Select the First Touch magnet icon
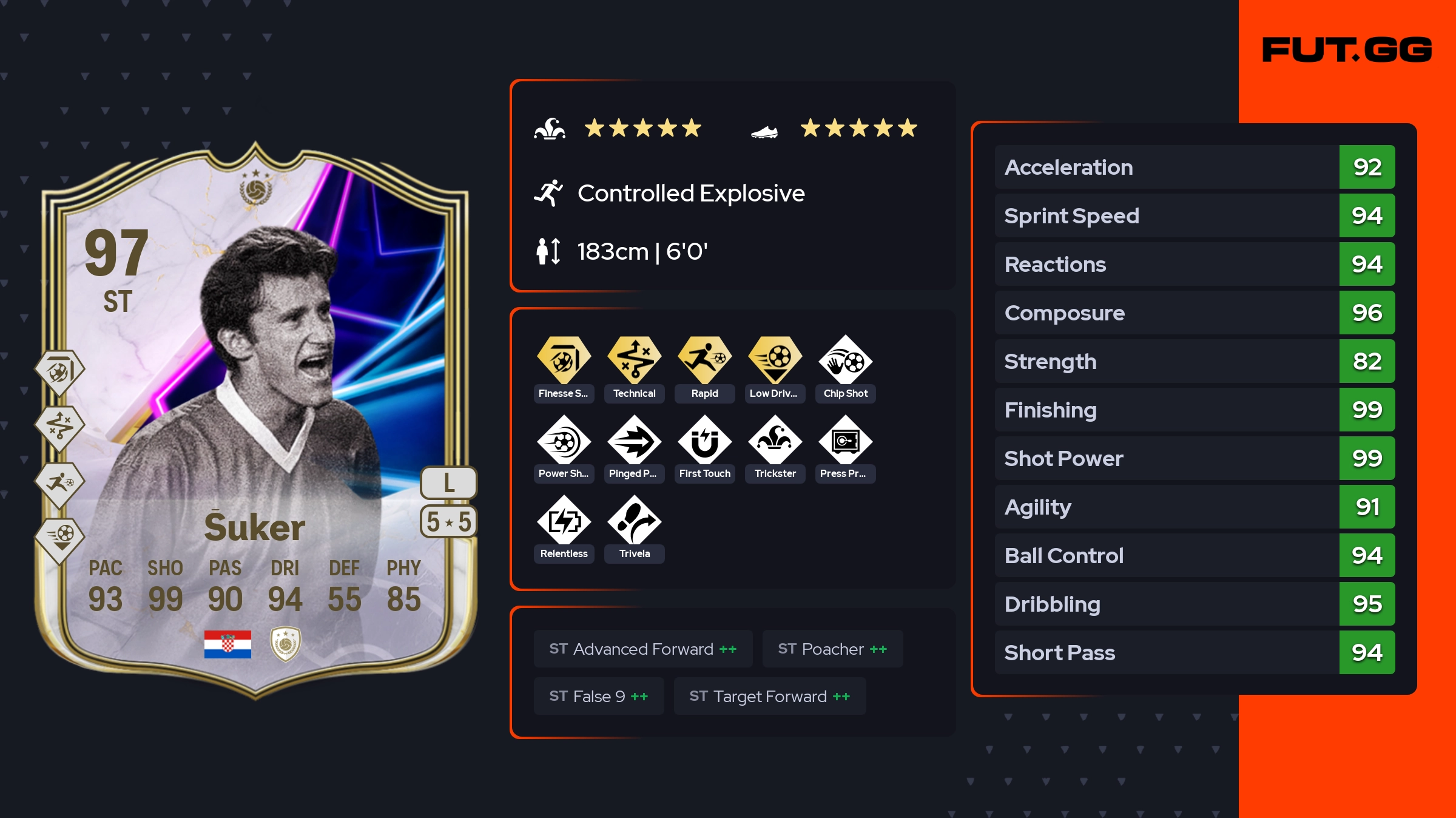Image resolution: width=1456 pixels, height=818 pixels. [704, 441]
